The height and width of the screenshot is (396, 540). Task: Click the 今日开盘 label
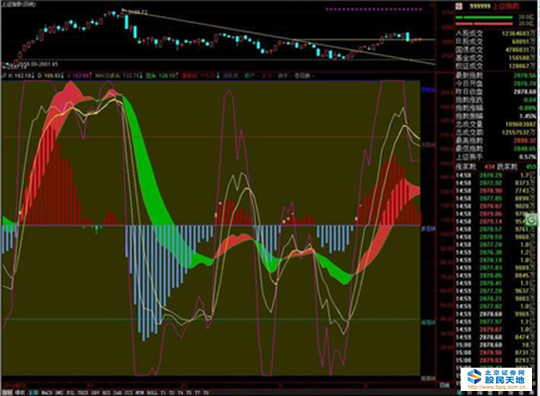[x=469, y=83]
